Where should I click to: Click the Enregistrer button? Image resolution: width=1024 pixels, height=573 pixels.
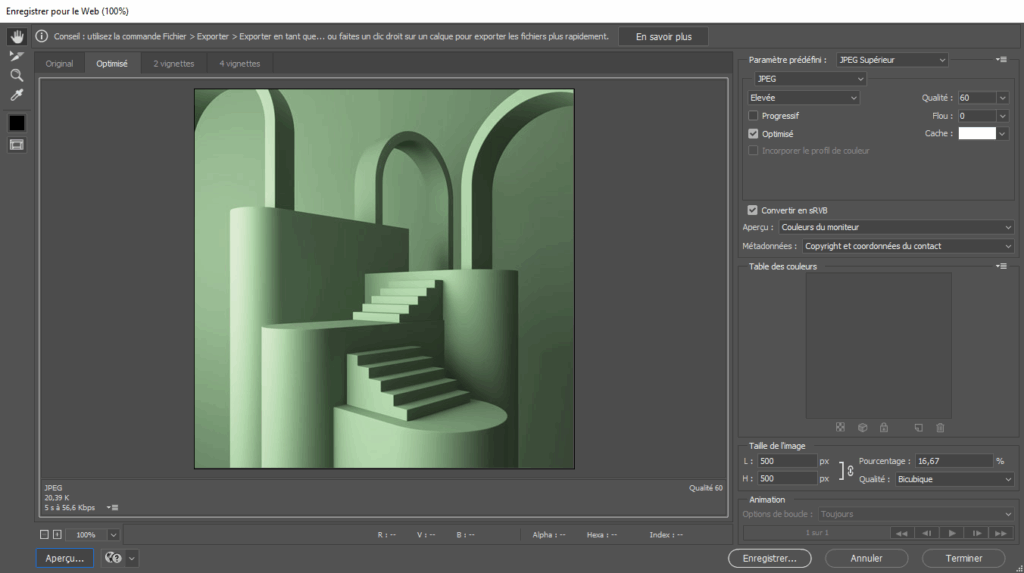769,558
